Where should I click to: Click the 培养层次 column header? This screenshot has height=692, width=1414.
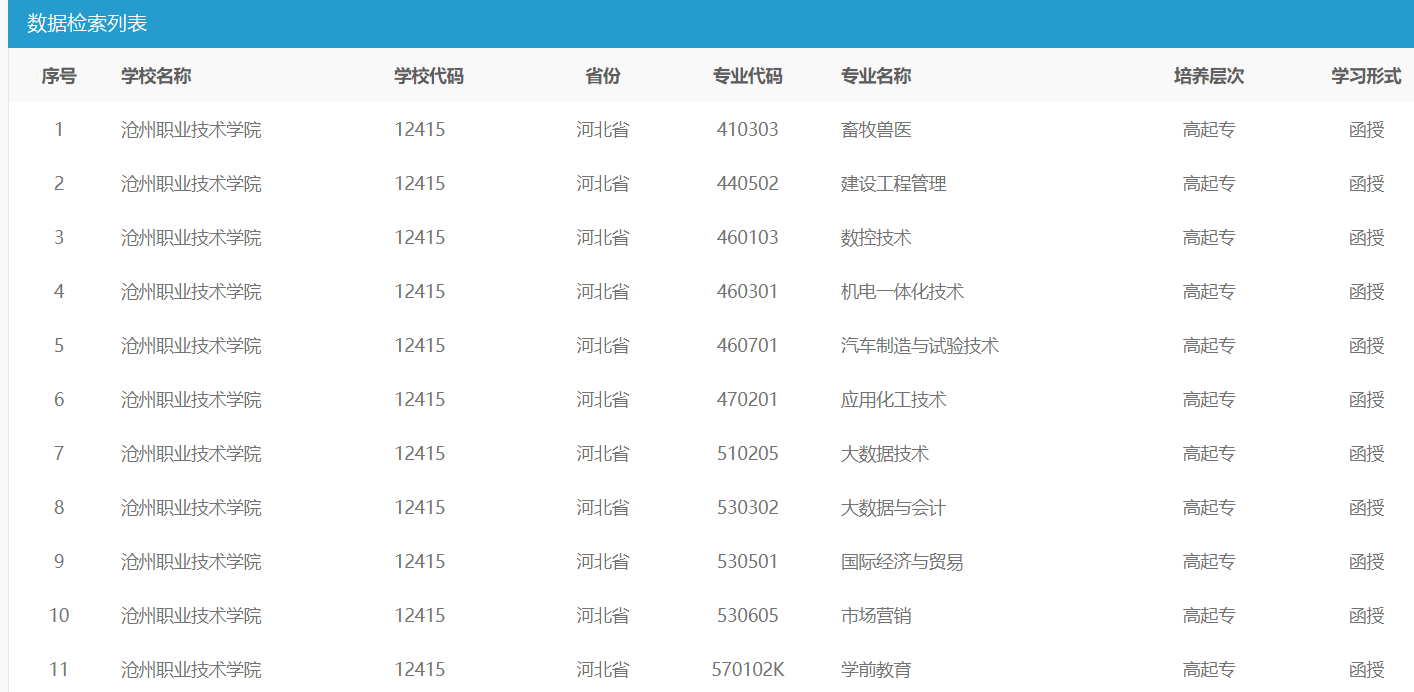pos(1209,76)
